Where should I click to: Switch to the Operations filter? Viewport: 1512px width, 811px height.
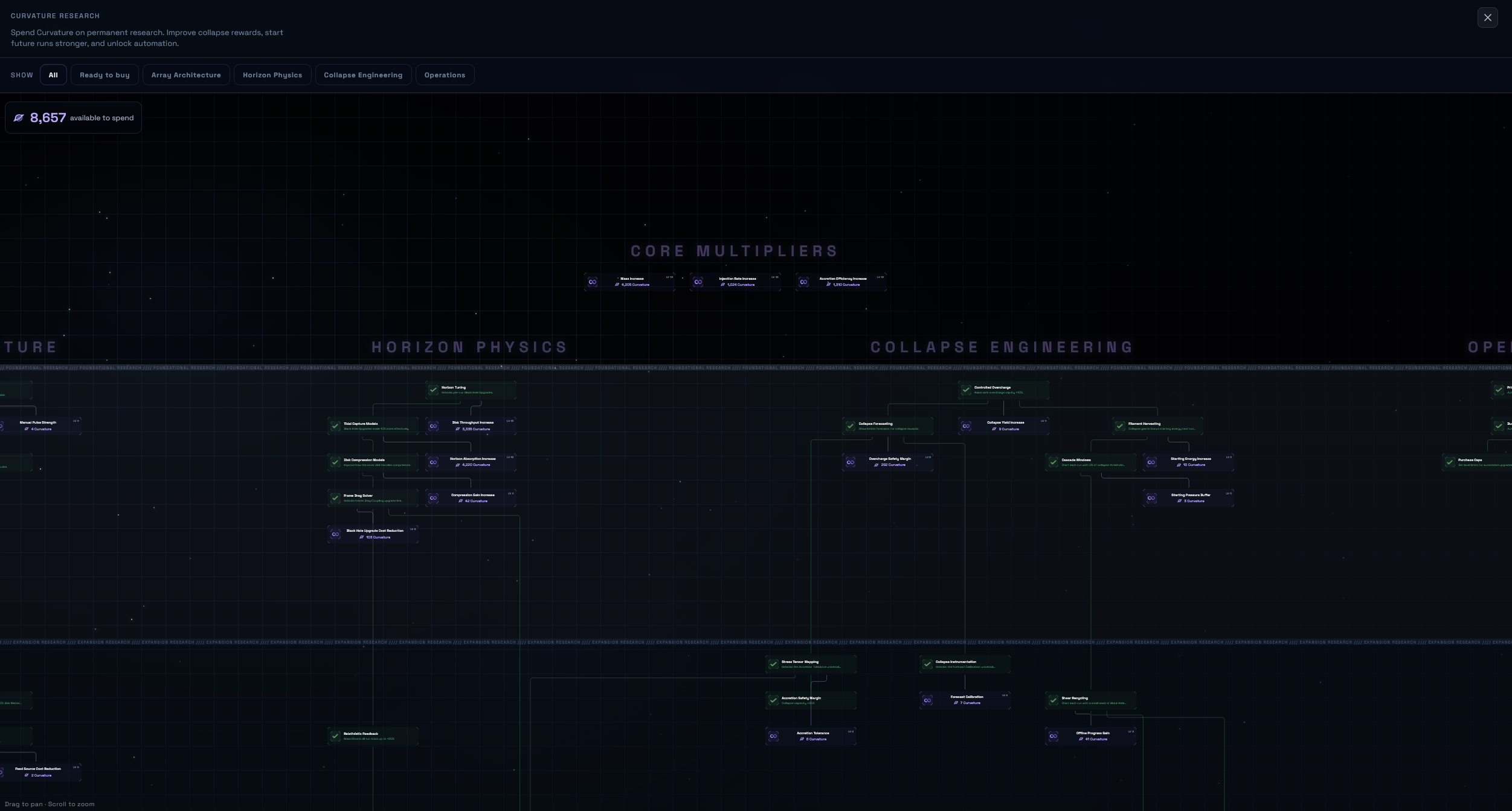pyautogui.click(x=445, y=75)
